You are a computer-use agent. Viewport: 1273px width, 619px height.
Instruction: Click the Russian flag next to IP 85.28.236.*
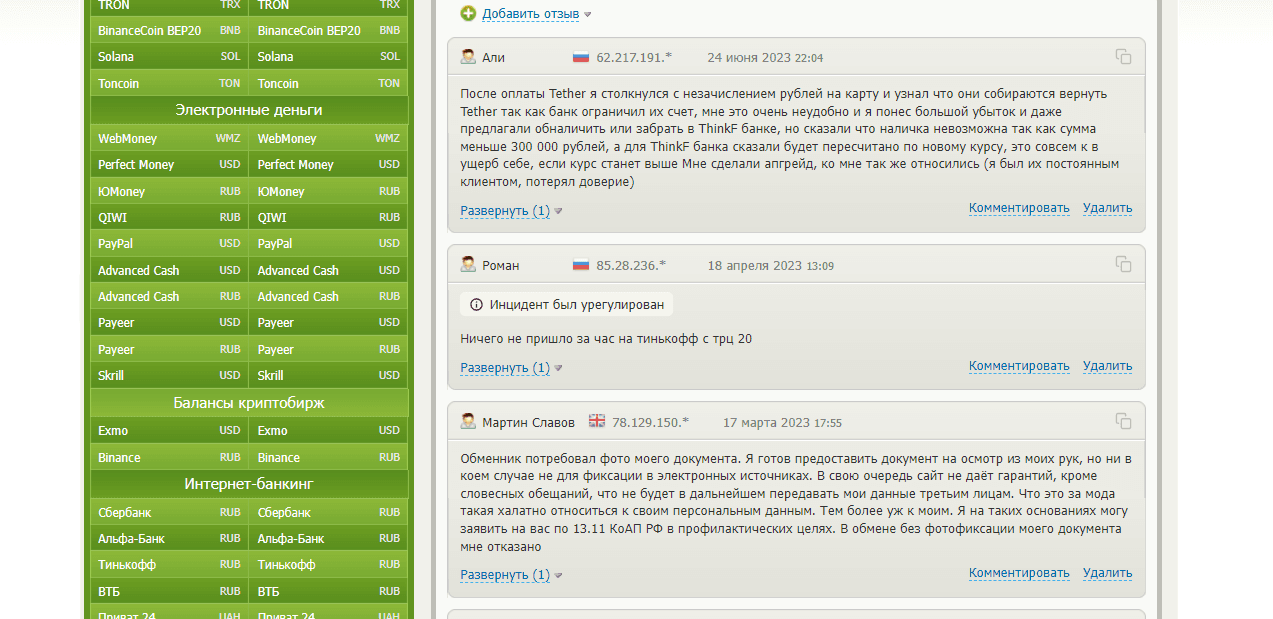pyautogui.click(x=580, y=265)
